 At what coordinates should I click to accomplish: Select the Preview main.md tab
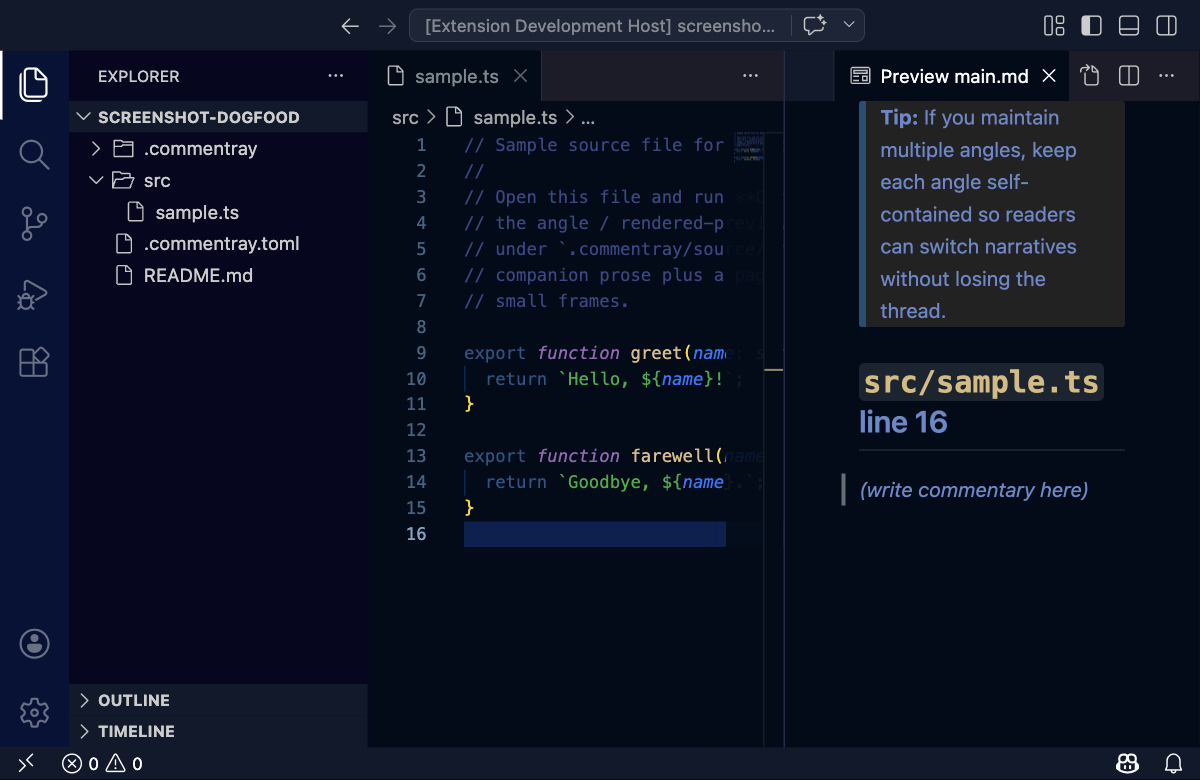click(952, 76)
